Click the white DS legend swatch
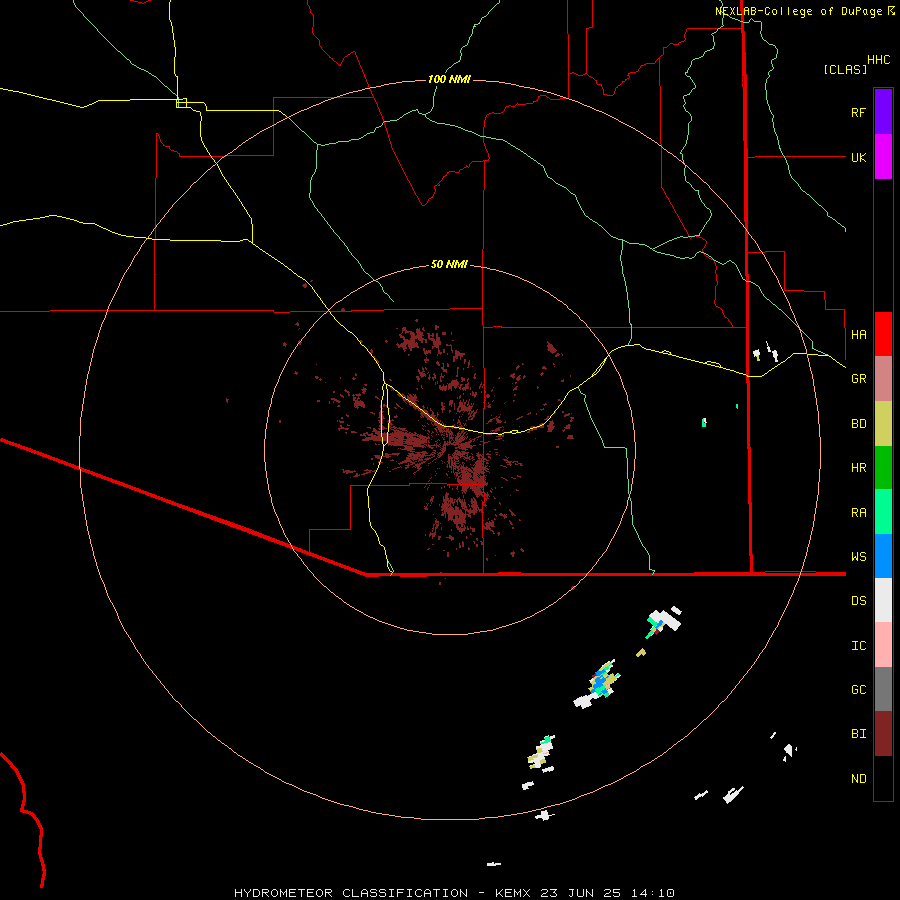The width and height of the screenshot is (900, 900). pos(883,600)
